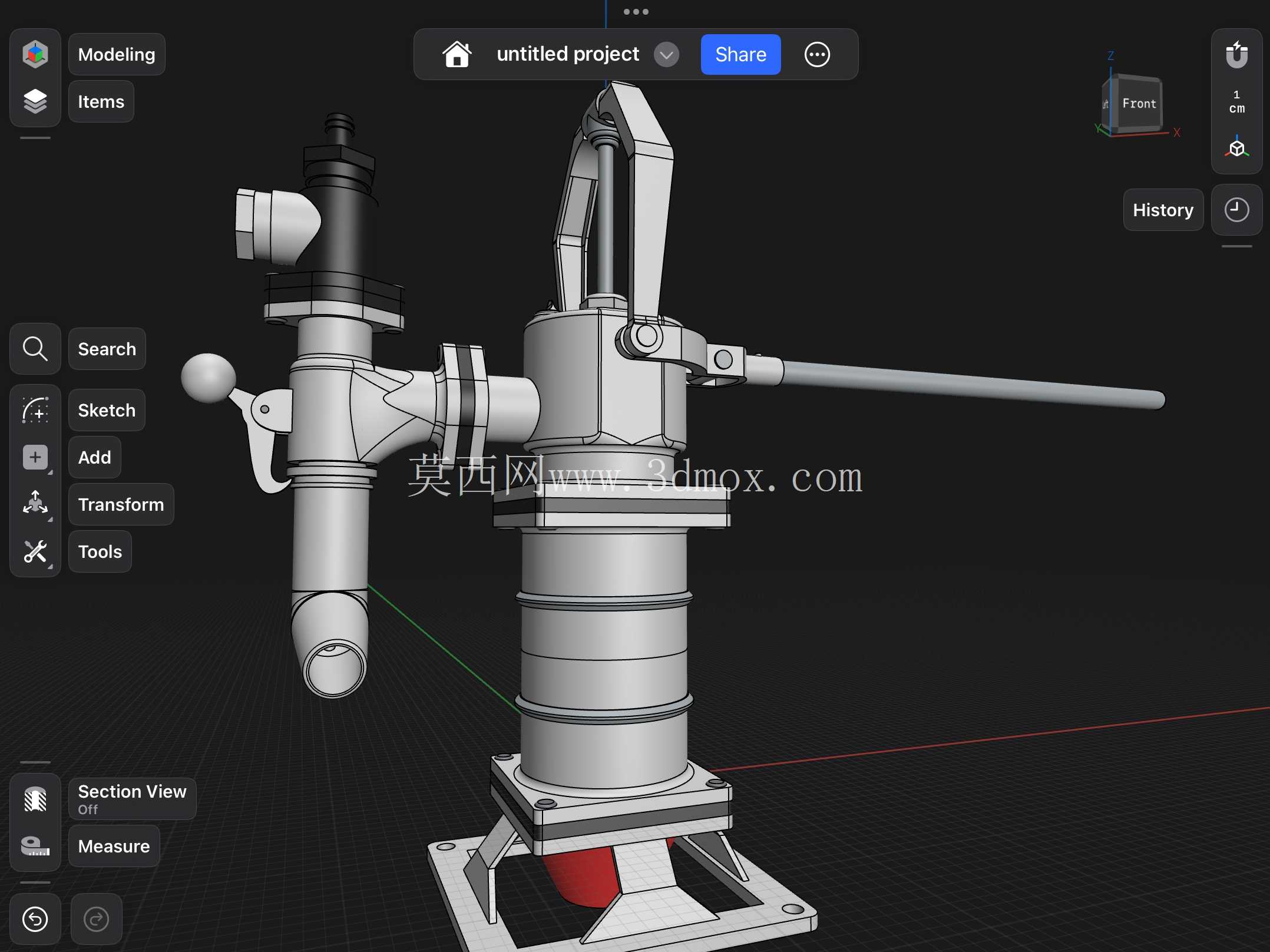Screen dimensions: 1270x952
Task: Click the Modeling label
Action: pyautogui.click(x=117, y=54)
